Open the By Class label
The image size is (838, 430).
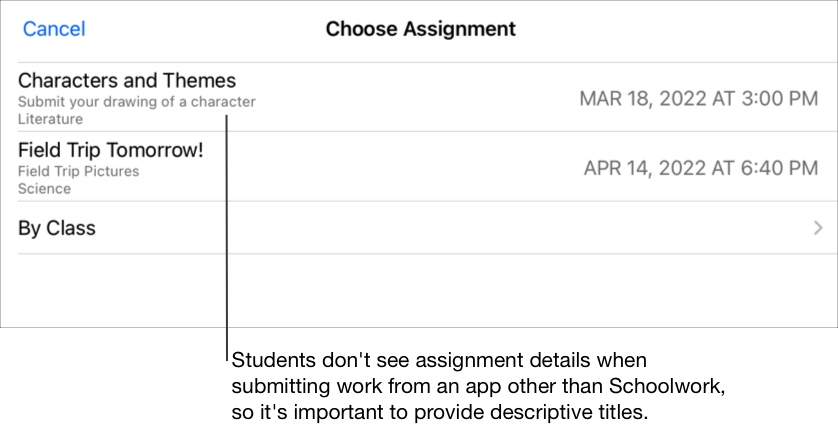pos(57,228)
